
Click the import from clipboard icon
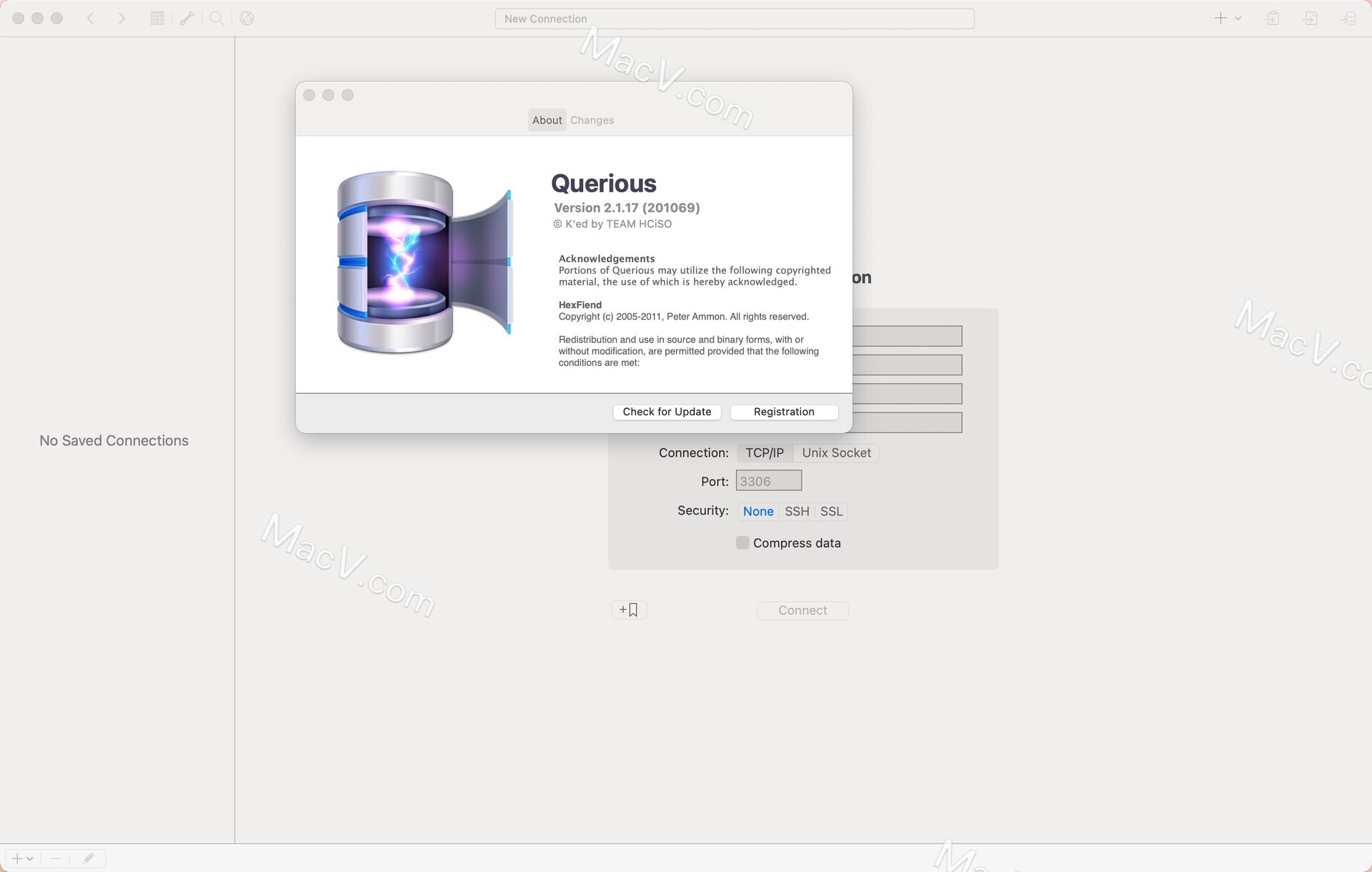click(1273, 19)
